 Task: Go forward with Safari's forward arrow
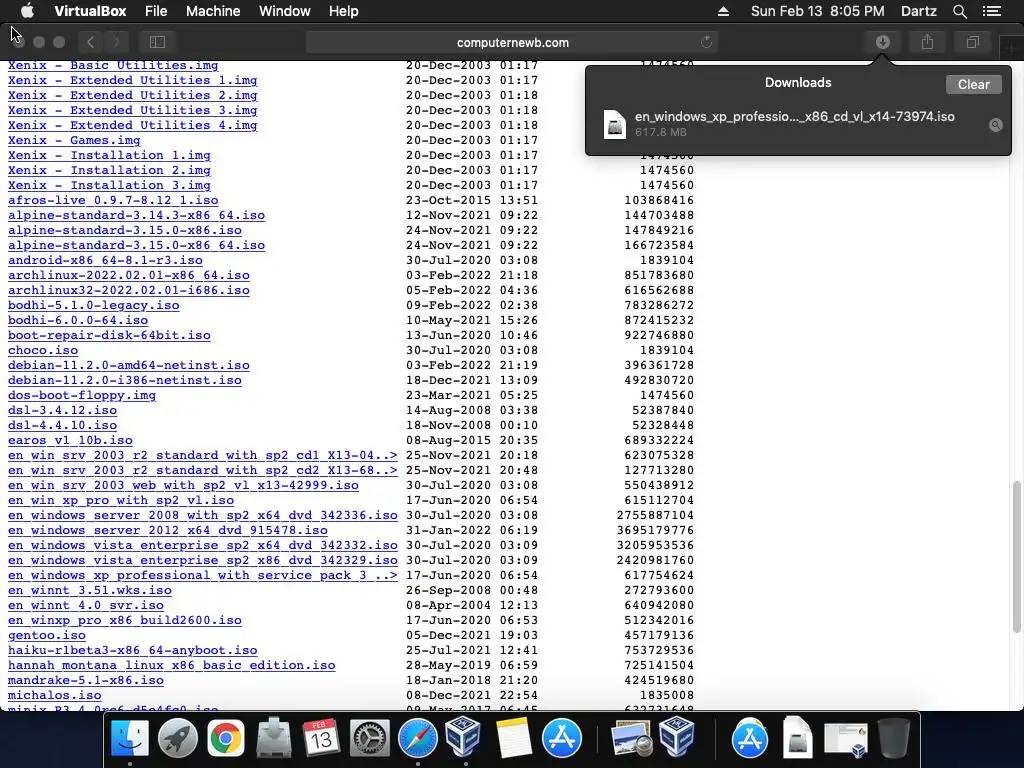point(116,42)
